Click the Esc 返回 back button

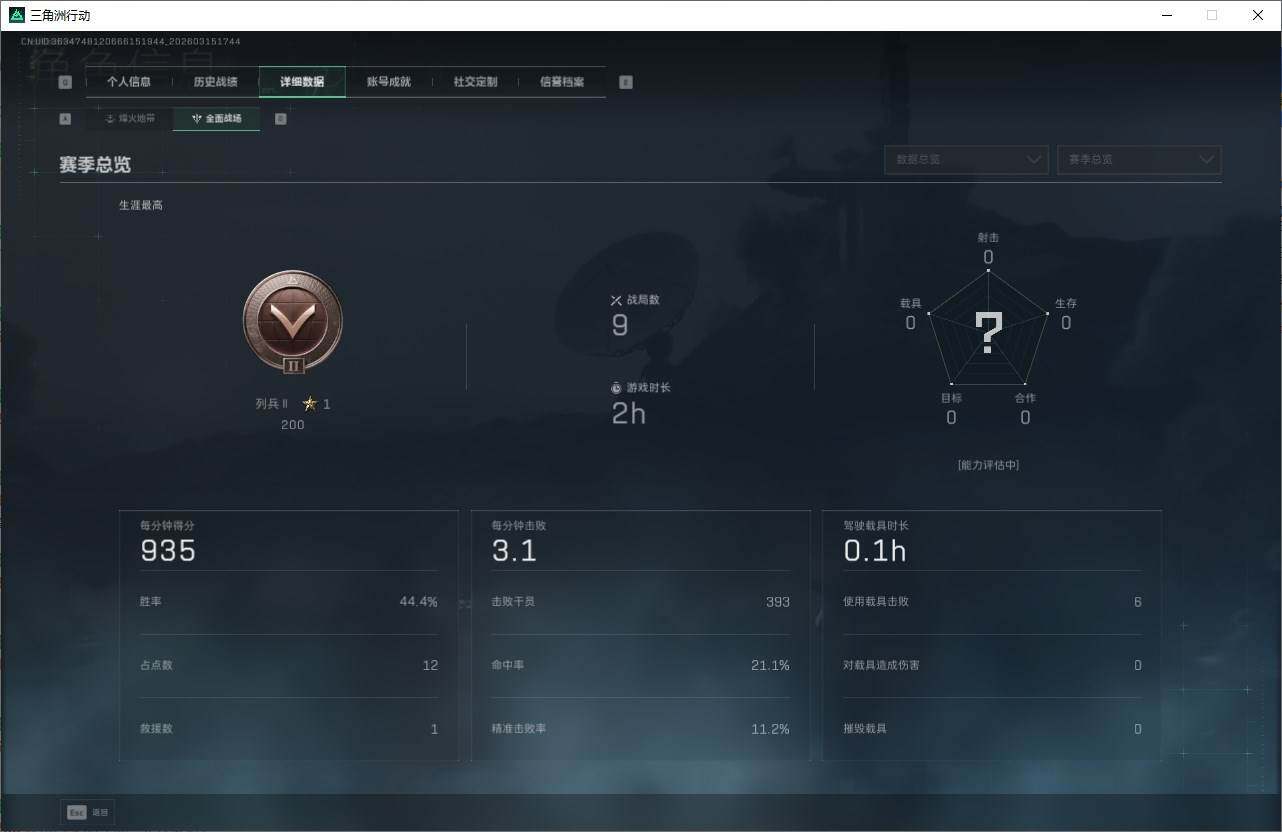click(87, 812)
